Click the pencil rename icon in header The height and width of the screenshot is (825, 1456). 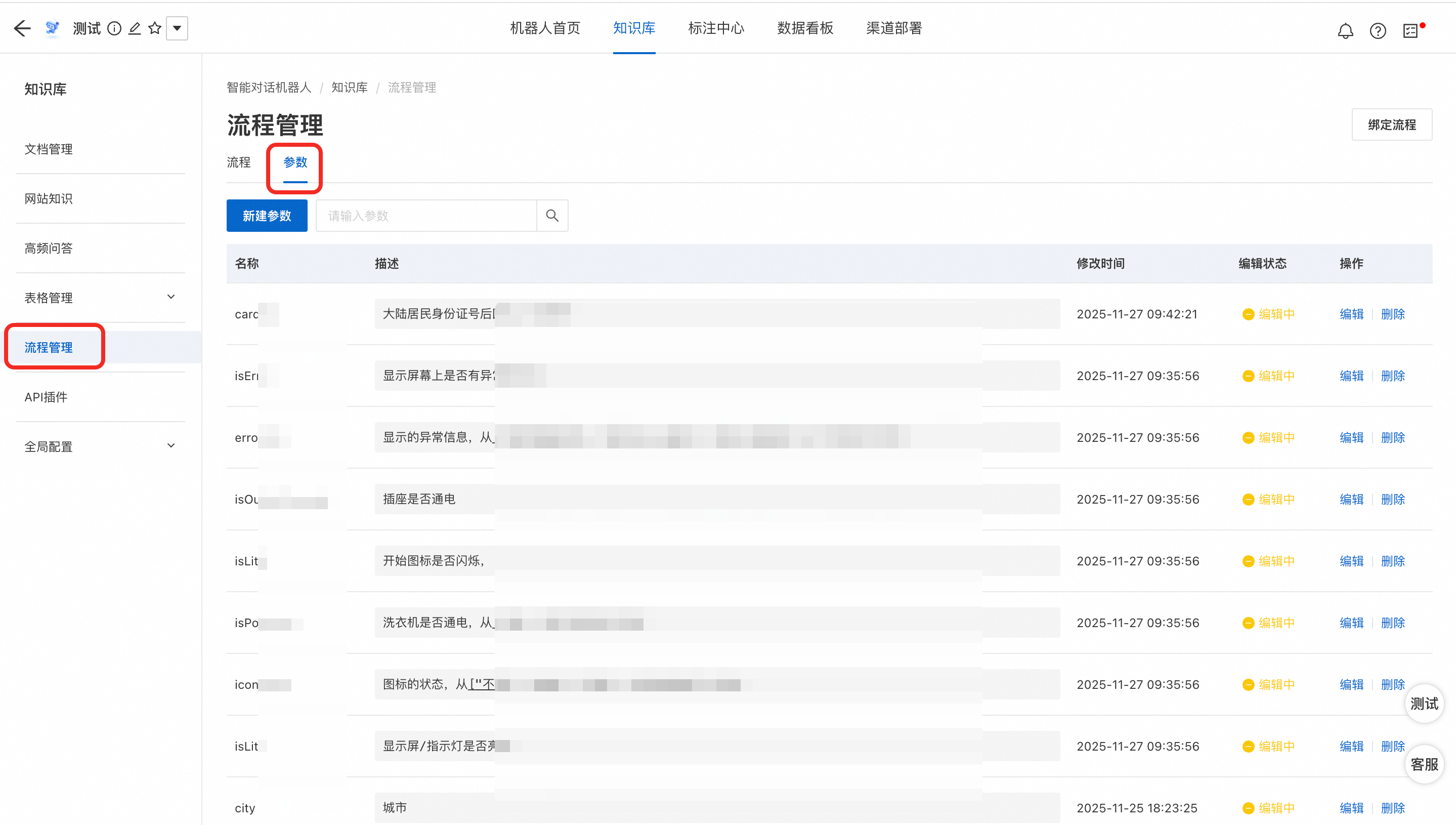pyautogui.click(x=134, y=28)
